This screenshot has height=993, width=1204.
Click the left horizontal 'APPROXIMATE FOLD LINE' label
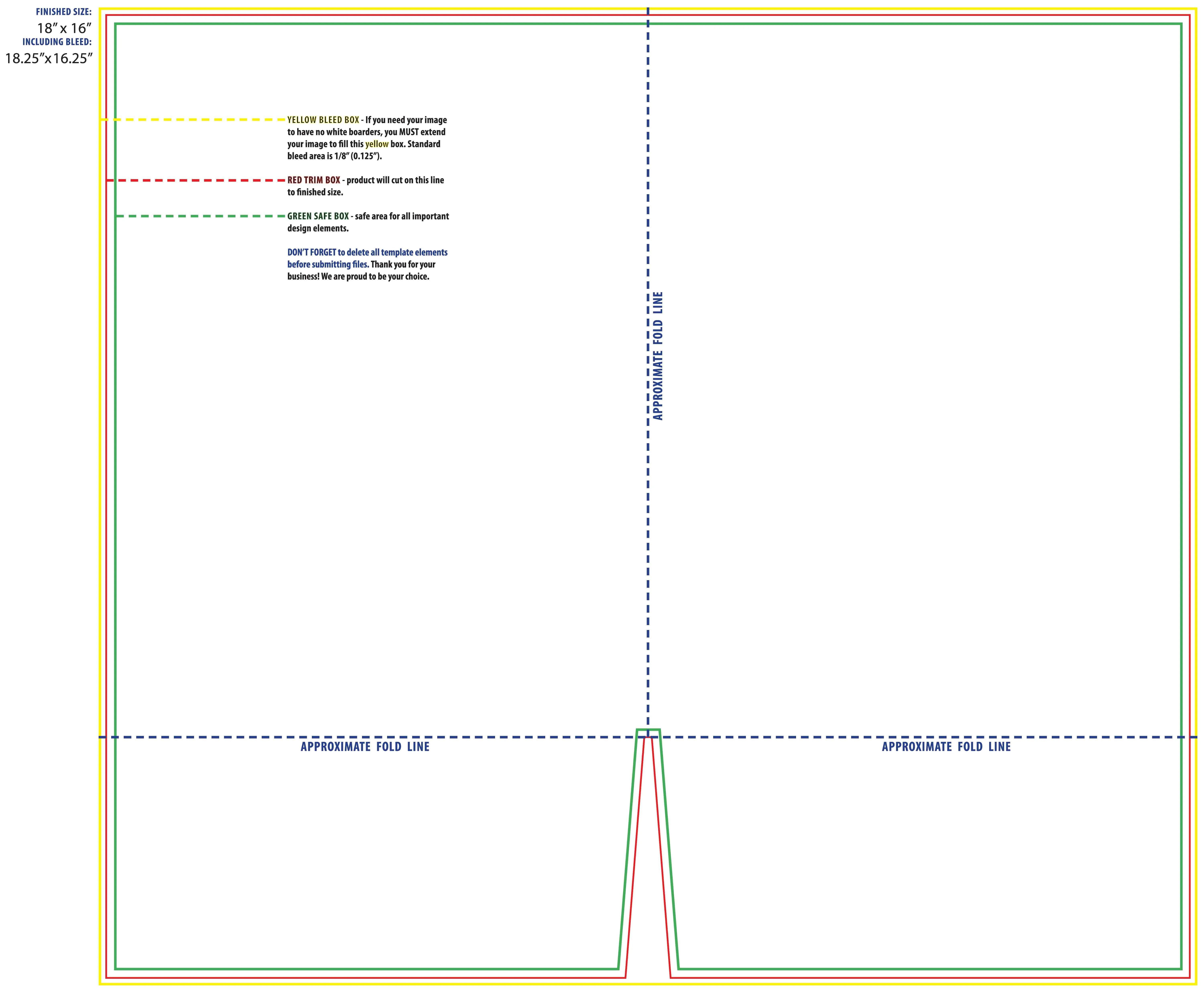point(365,746)
